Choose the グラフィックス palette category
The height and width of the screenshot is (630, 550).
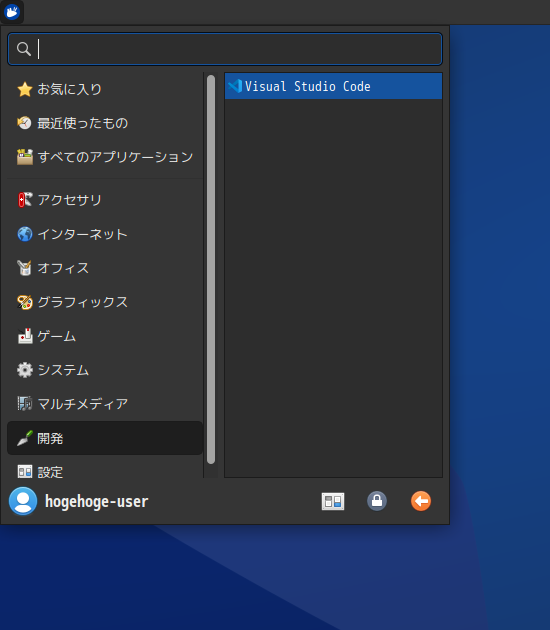[x=105, y=302]
